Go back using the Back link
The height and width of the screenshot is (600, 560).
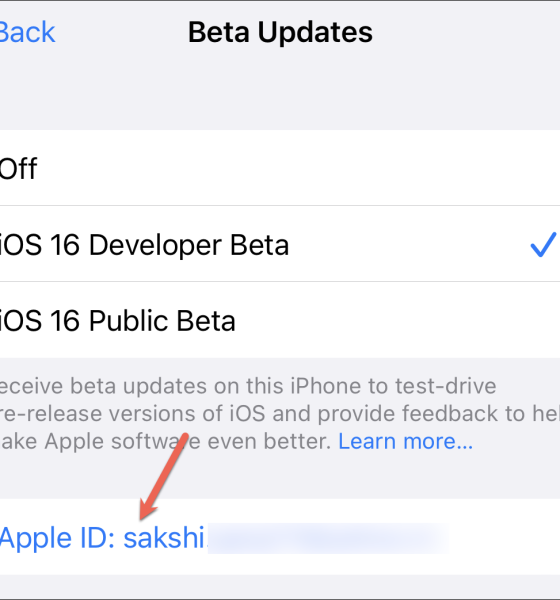coord(27,32)
